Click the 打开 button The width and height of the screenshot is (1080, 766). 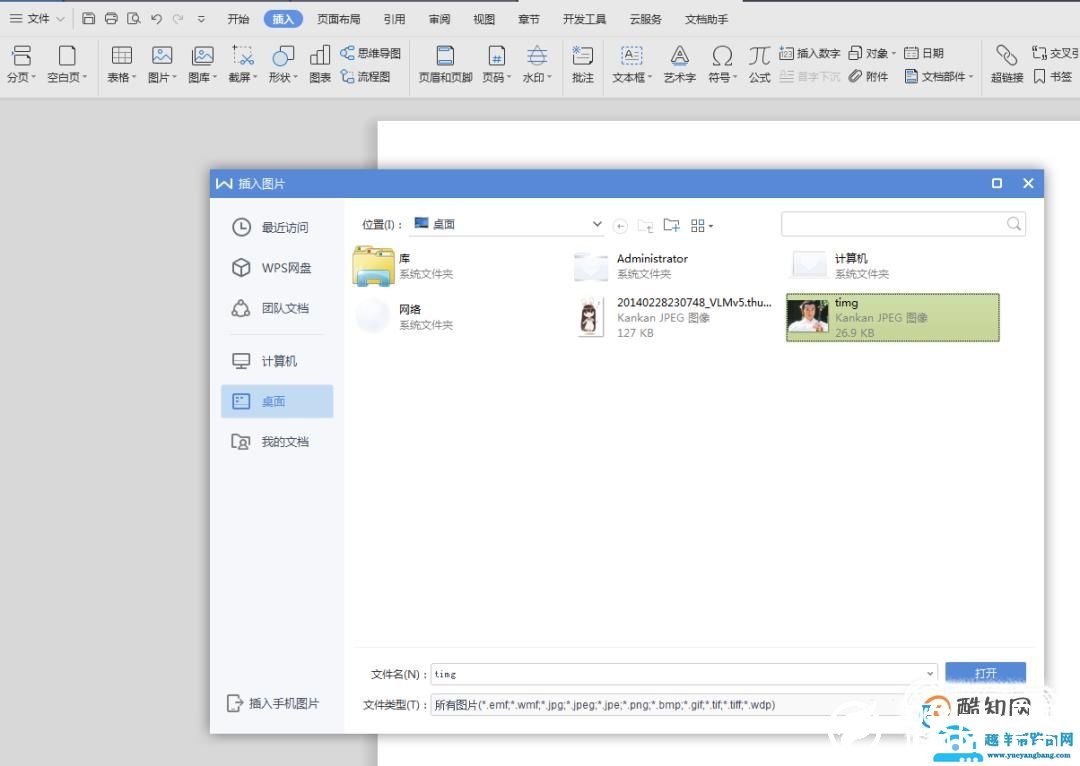pyautogui.click(x=985, y=673)
